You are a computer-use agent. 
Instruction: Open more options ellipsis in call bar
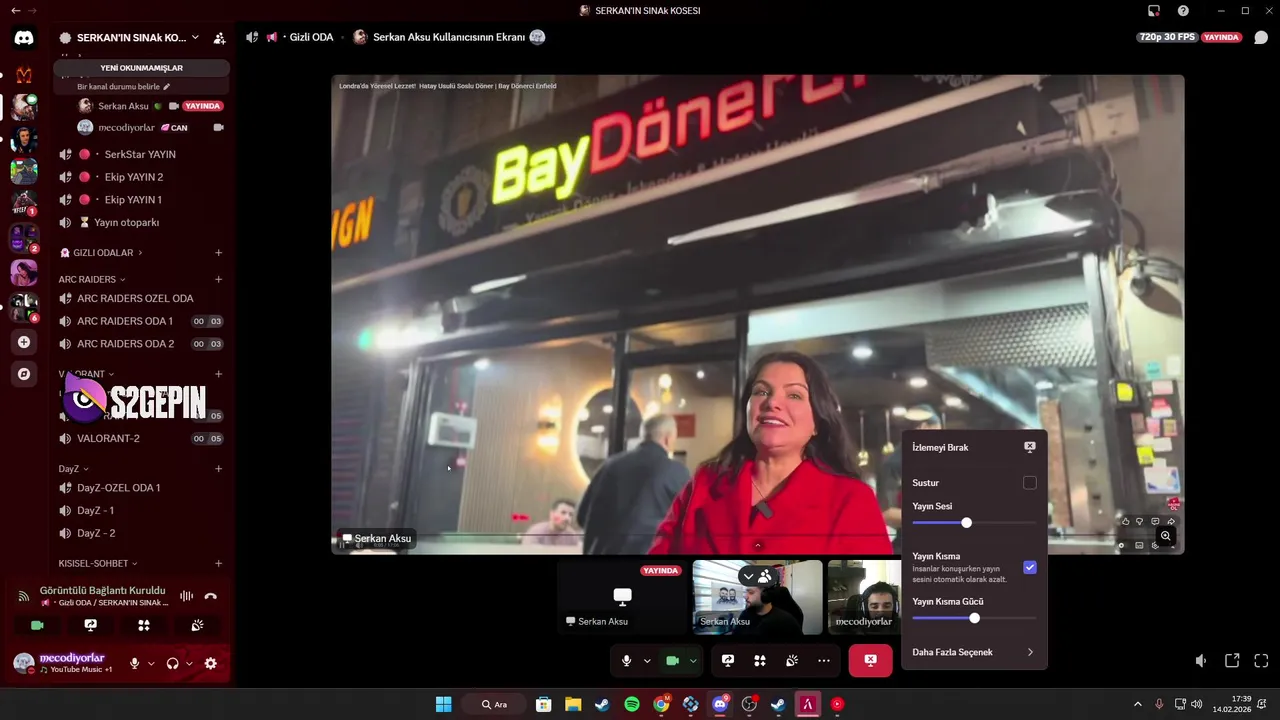click(x=824, y=660)
